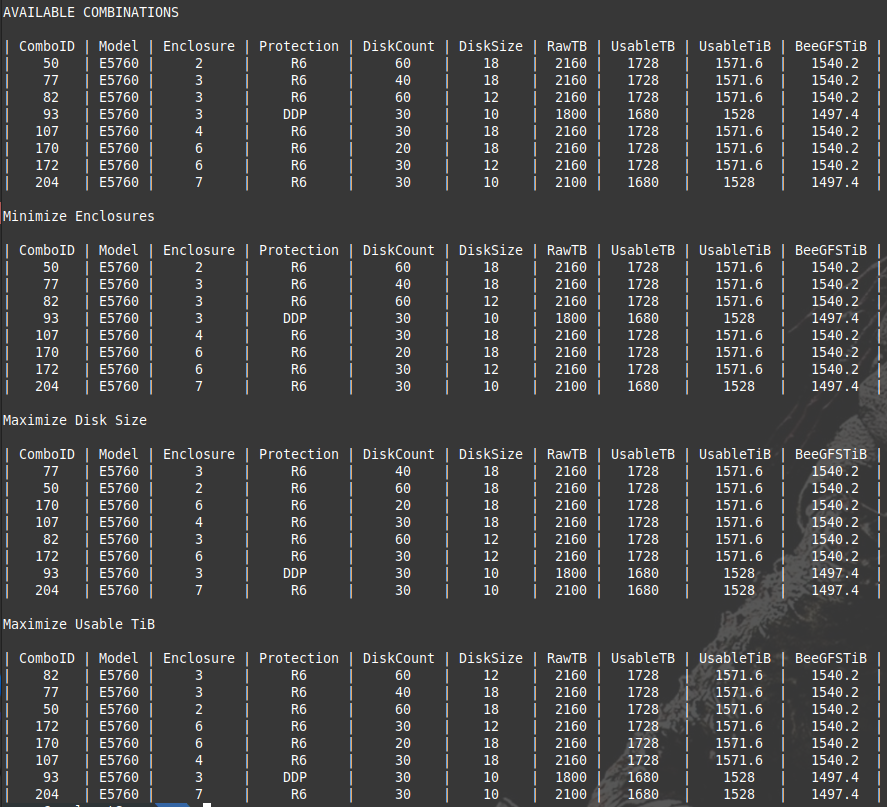This screenshot has height=807, width=887.
Task: Click DiskCount 40 in Available Combinations table
Action: (x=403, y=81)
